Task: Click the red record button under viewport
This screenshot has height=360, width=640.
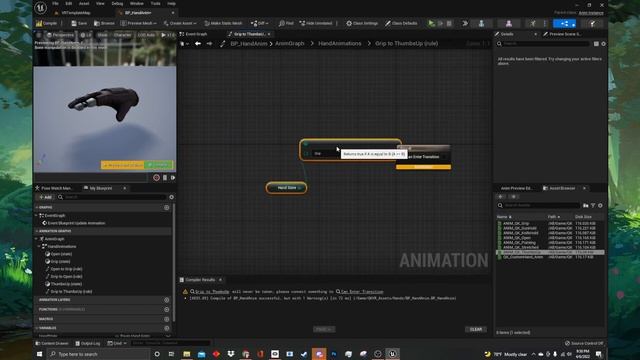Action: point(156,178)
